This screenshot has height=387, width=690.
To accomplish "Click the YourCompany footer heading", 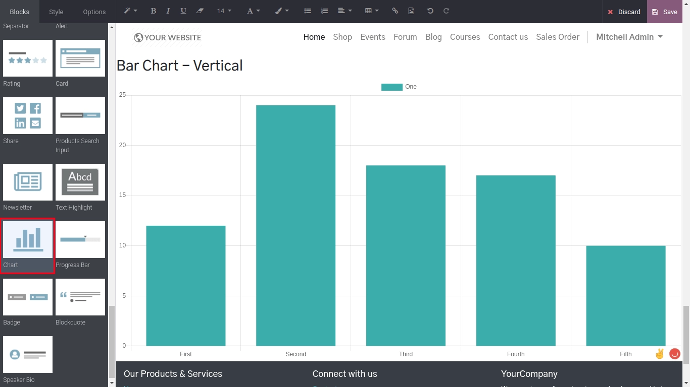I will (529, 374).
